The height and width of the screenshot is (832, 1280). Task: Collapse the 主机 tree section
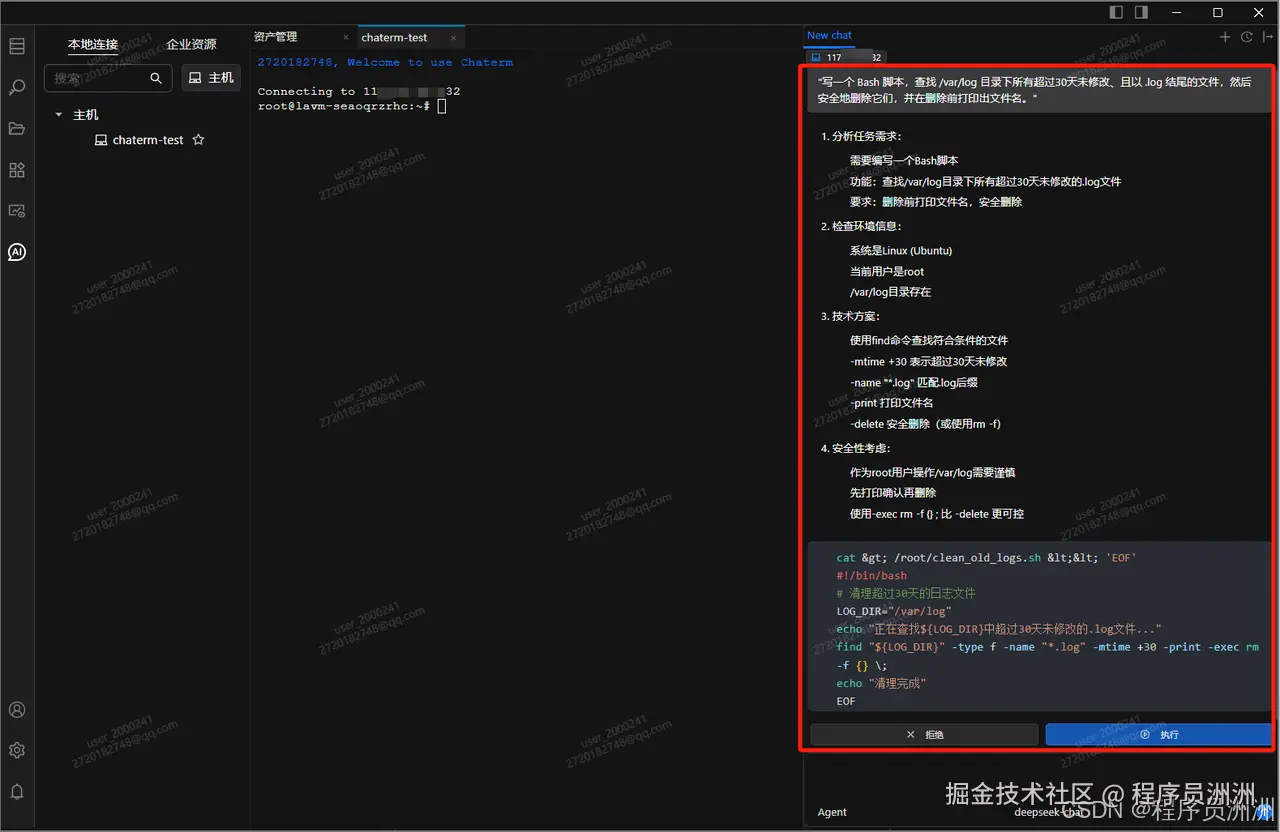(58, 114)
